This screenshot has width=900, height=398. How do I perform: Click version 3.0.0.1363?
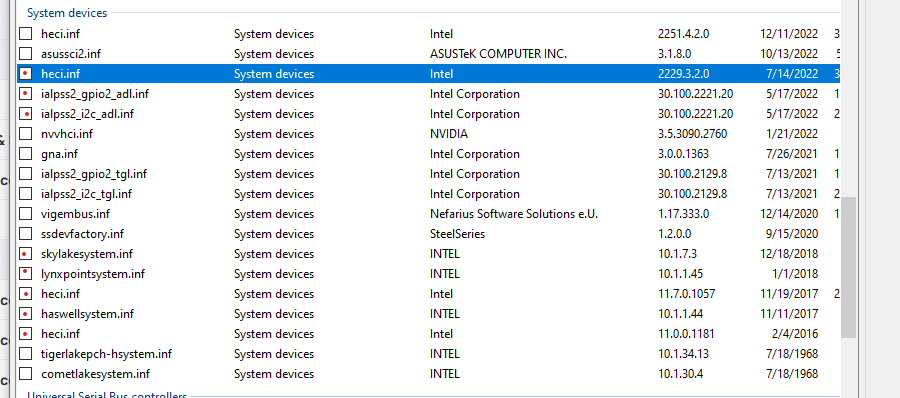point(684,154)
